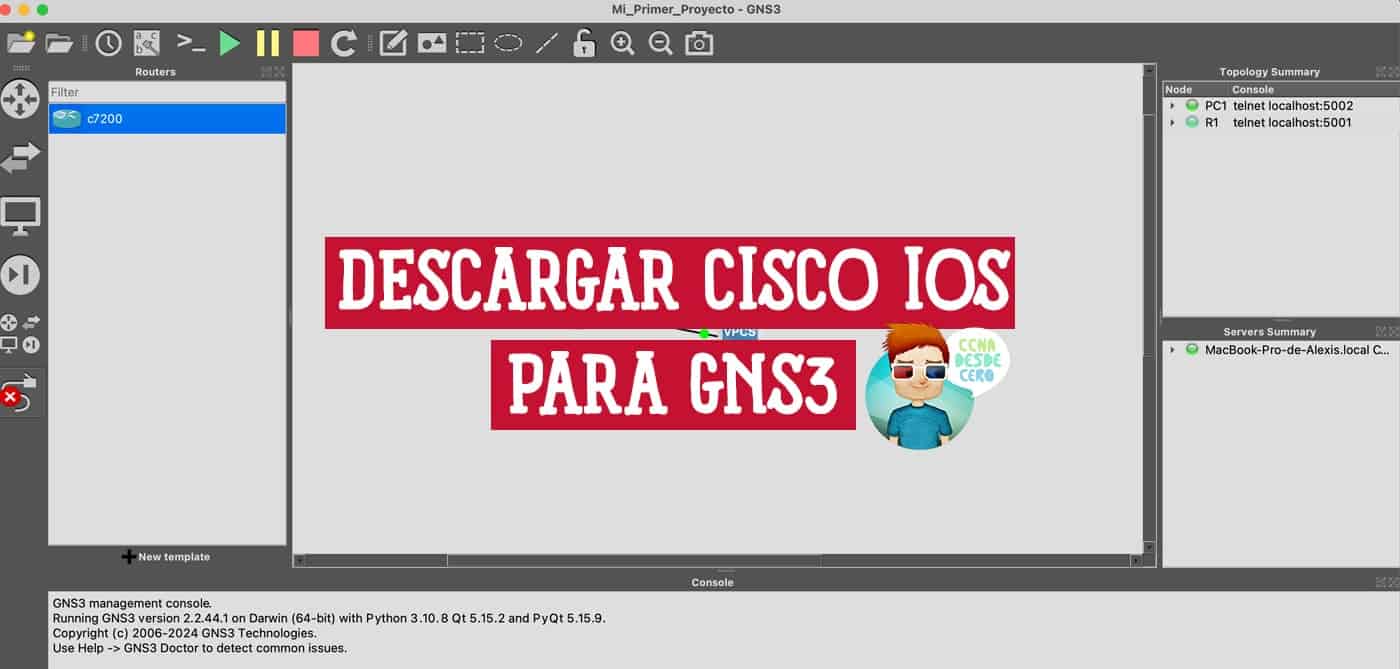Image resolution: width=1400 pixels, height=669 pixels.
Task: Suspend all nodes with the pause icon
Action: [x=267, y=42]
